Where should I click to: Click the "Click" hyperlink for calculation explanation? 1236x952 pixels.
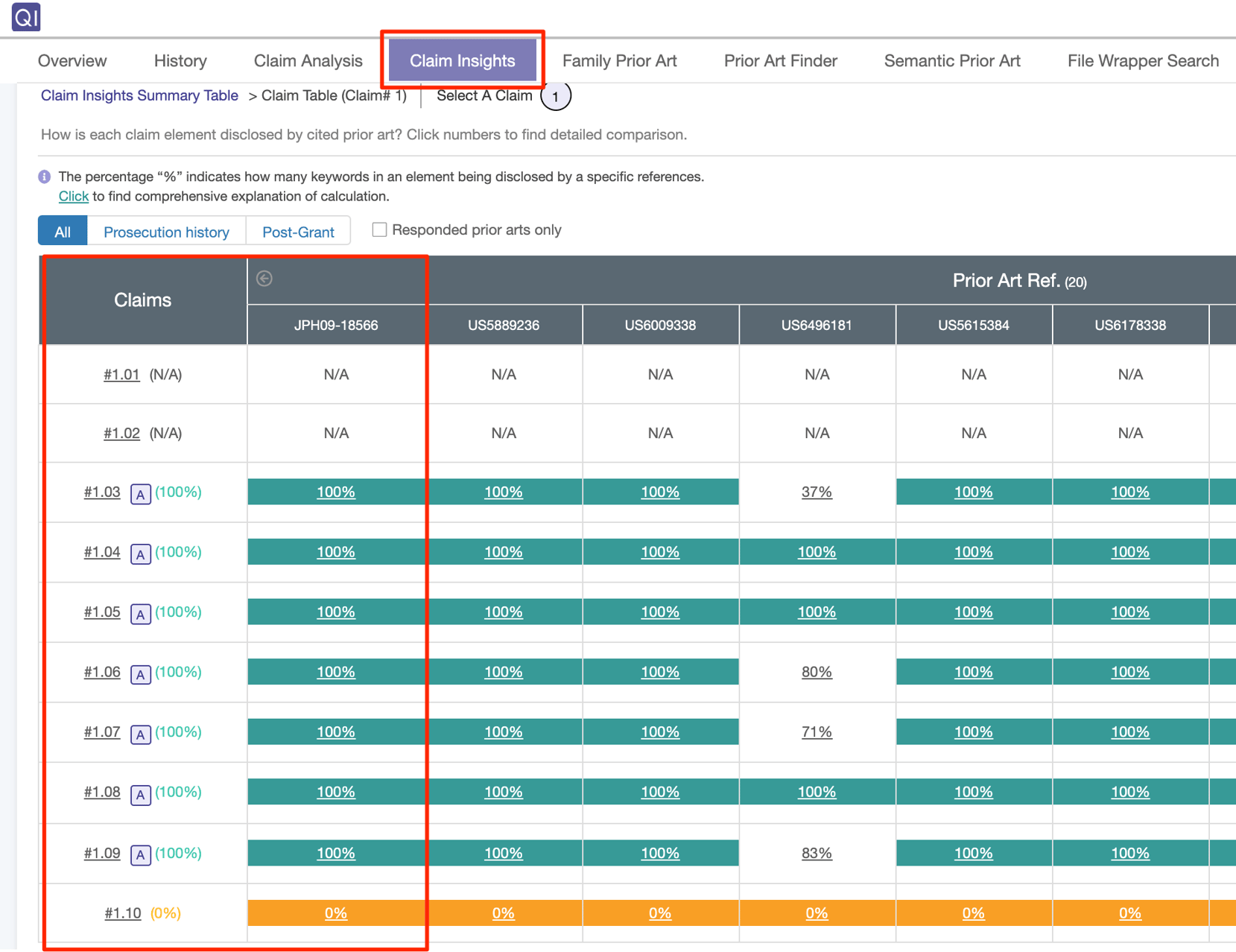[72, 196]
